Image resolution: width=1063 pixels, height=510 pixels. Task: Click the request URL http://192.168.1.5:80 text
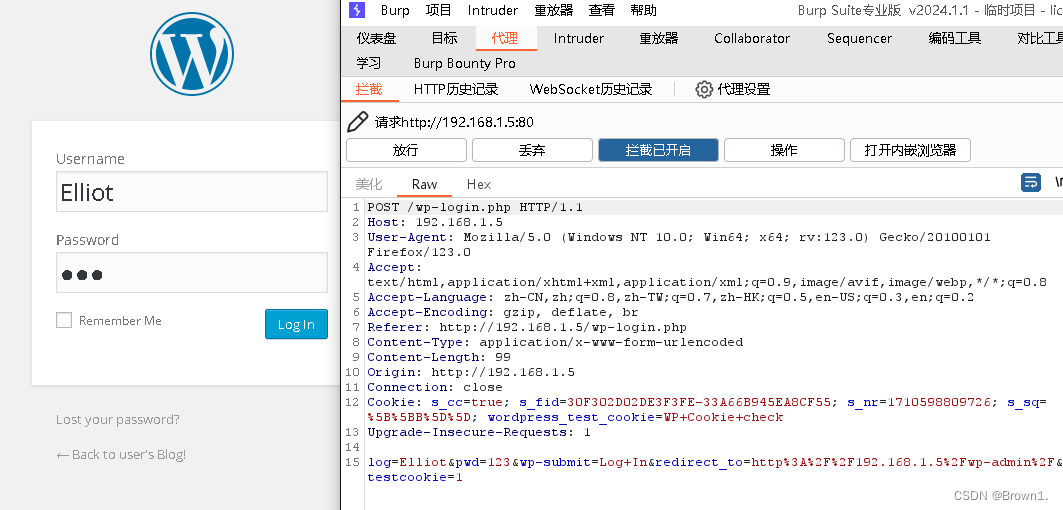467,122
